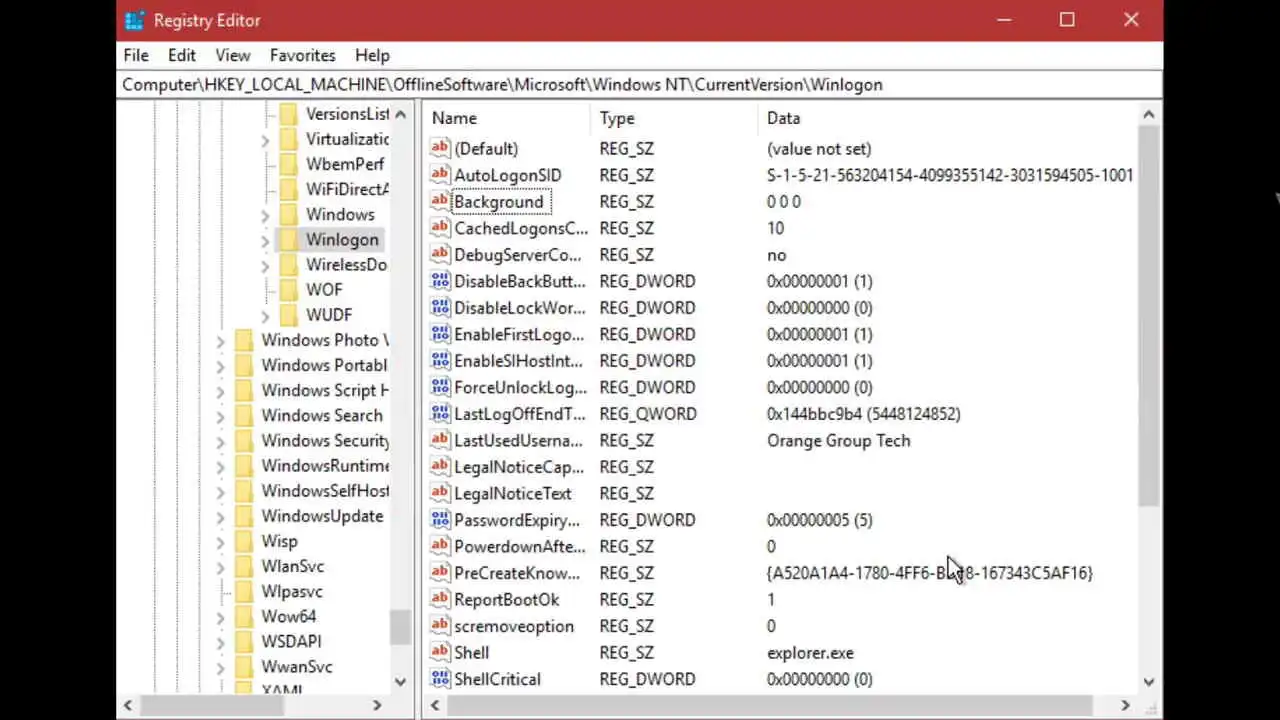Click the DWORD icon beside DisableBackButt...
The width and height of the screenshot is (1280, 720).
point(440,281)
